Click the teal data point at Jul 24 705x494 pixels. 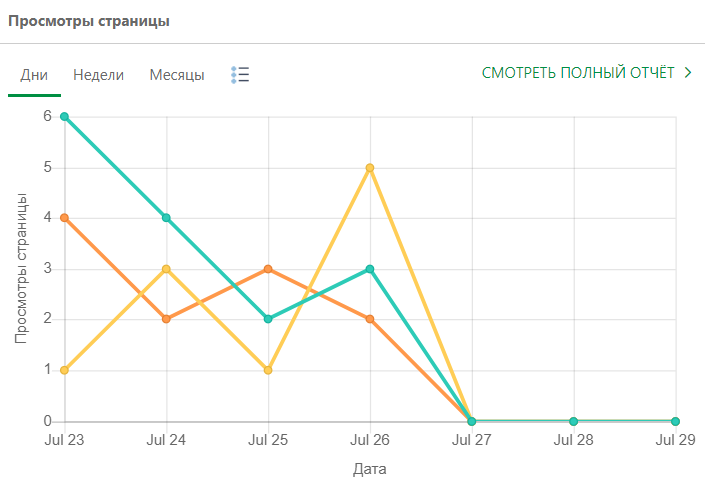(x=166, y=217)
